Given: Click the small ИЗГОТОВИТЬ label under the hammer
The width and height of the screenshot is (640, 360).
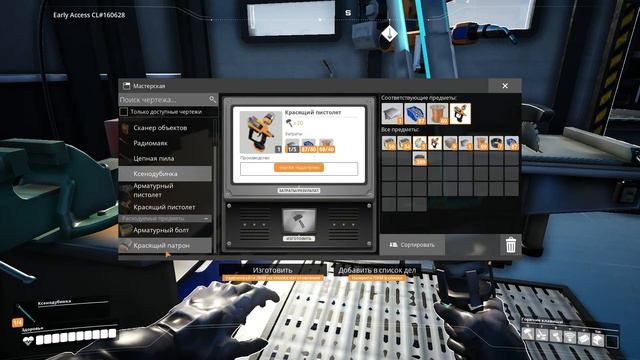Looking at the screenshot, I should click(299, 238).
